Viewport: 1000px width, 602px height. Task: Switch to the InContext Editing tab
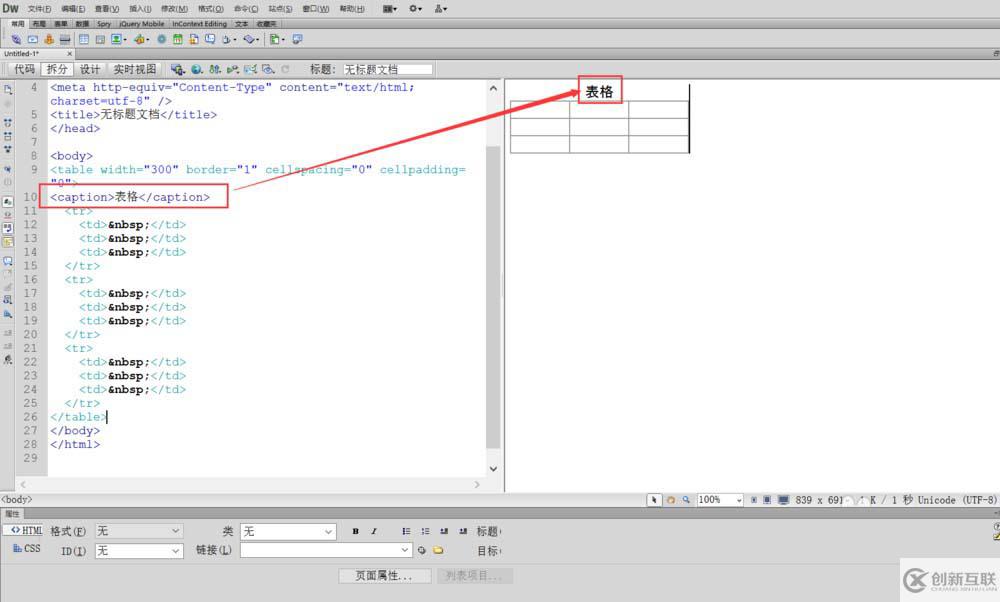pos(200,24)
